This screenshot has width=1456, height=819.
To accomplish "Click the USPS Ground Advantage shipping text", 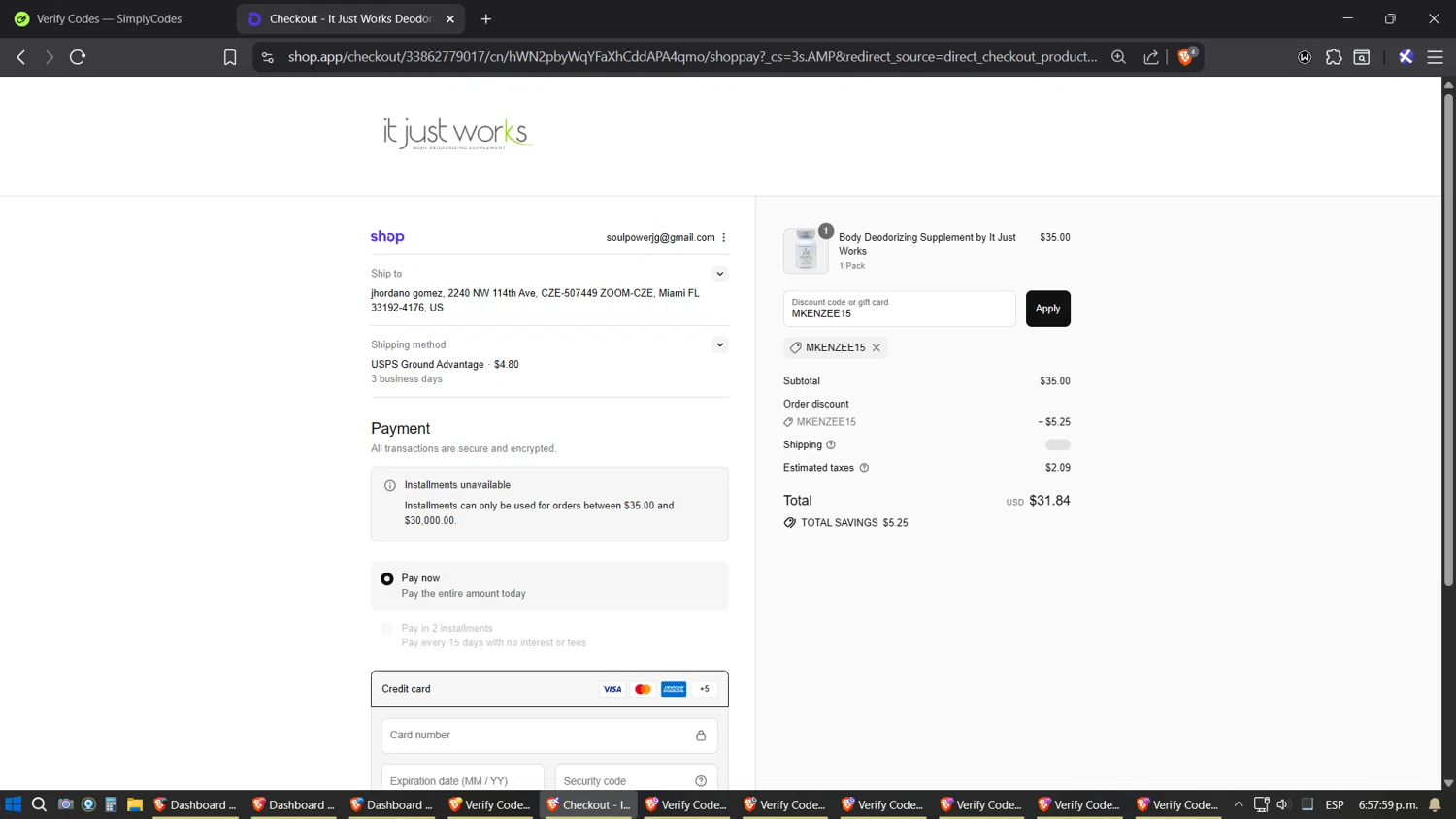I will pos(427,365).
